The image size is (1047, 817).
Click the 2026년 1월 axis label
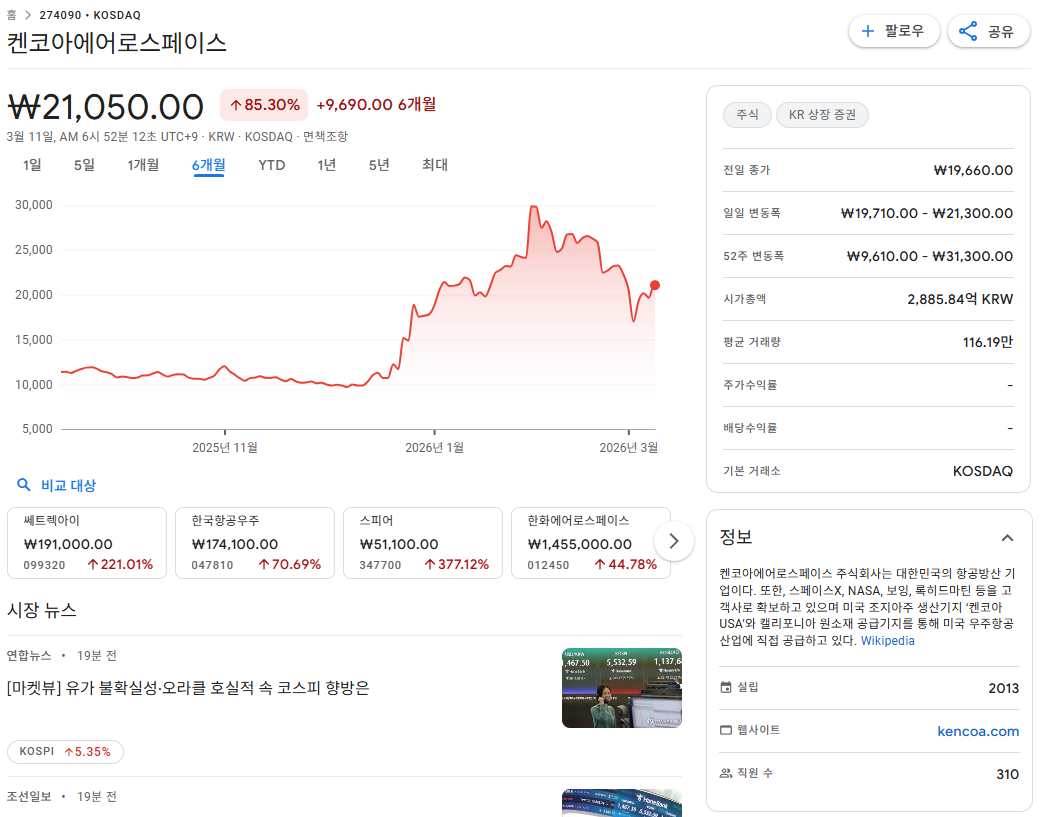435,447
